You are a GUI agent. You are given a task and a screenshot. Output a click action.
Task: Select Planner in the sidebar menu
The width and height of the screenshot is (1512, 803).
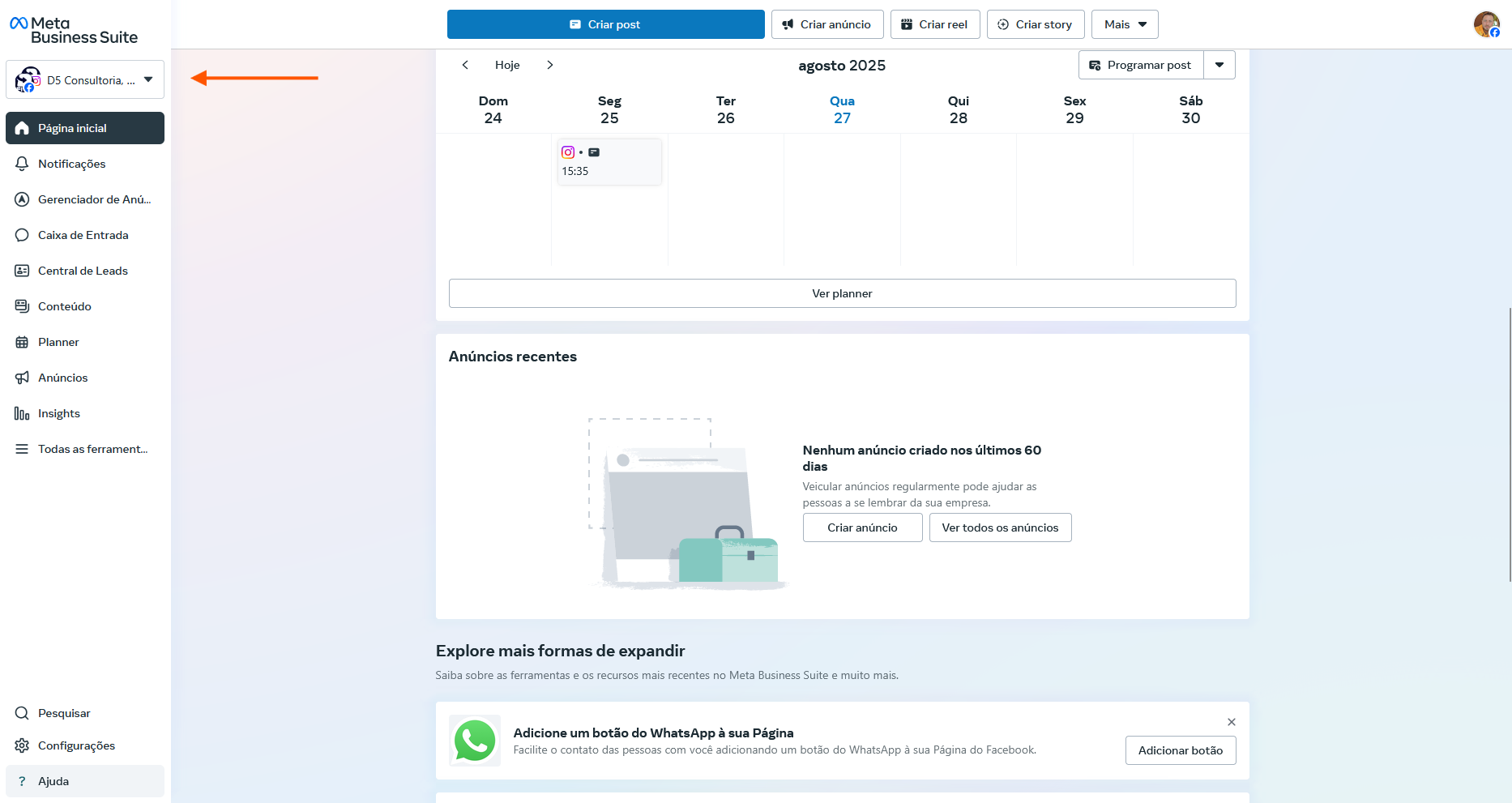pos(58,342)
